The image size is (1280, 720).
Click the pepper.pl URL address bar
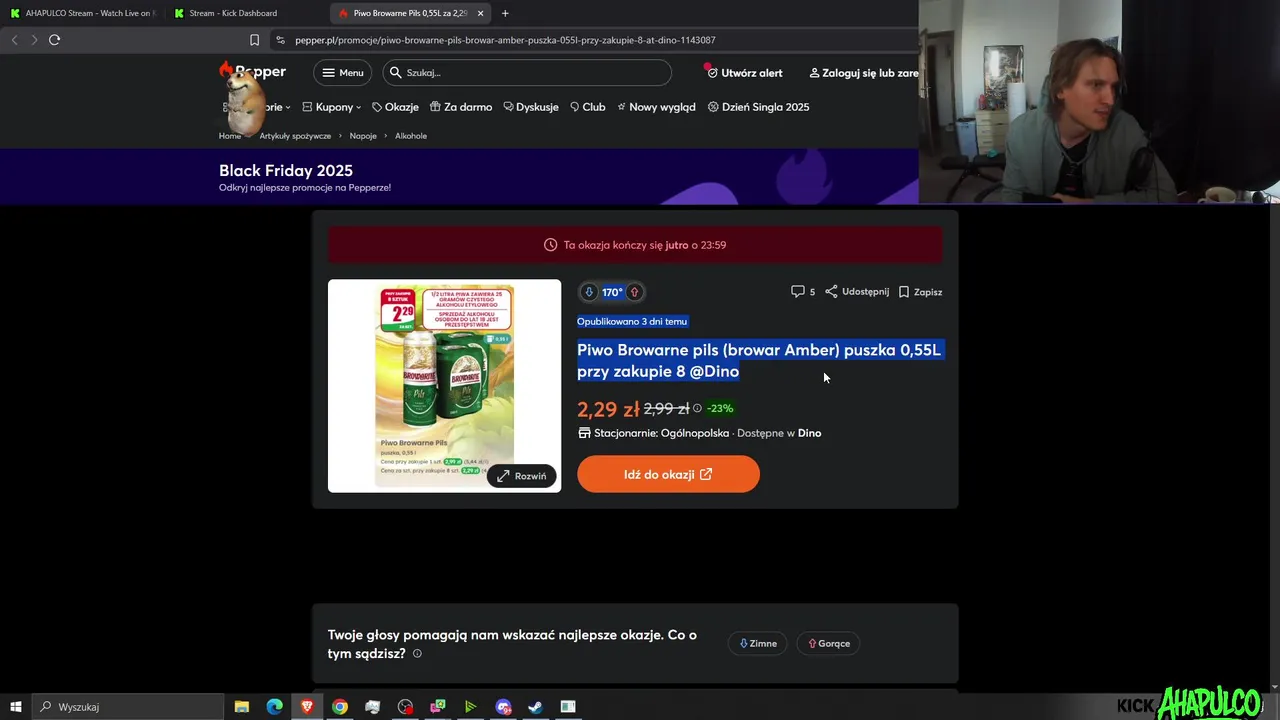coord(596,40)
